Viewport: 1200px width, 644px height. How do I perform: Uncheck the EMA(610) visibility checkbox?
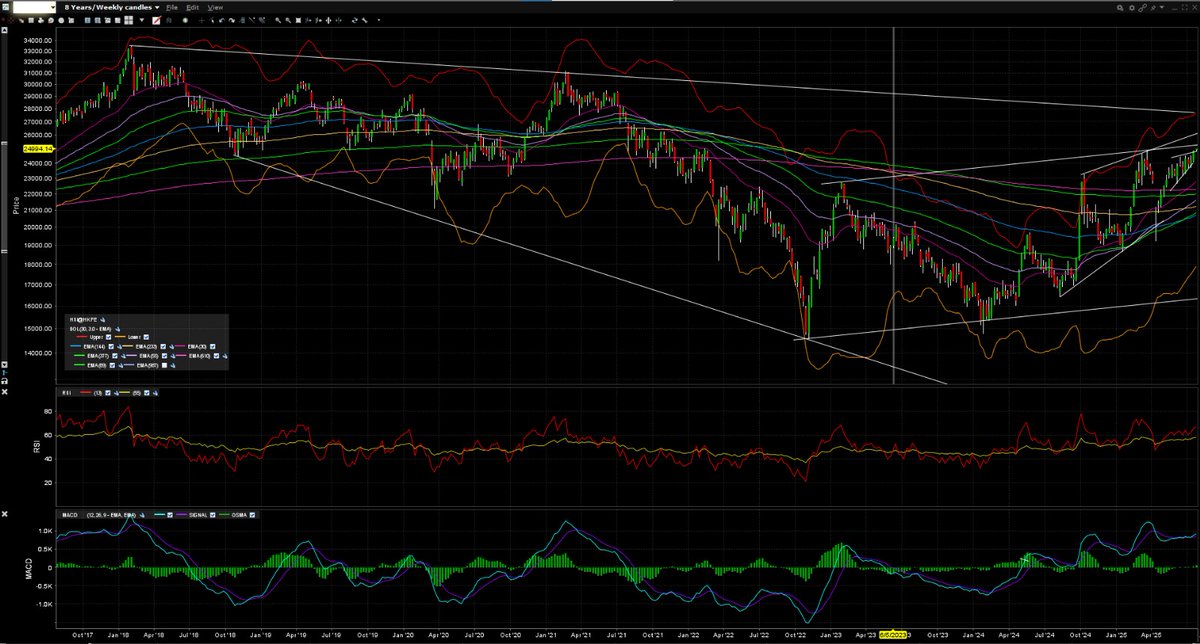tap(216, 356)
